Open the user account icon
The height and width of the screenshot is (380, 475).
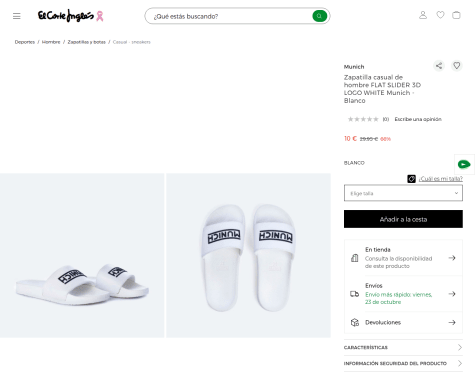tap(423, 15)
